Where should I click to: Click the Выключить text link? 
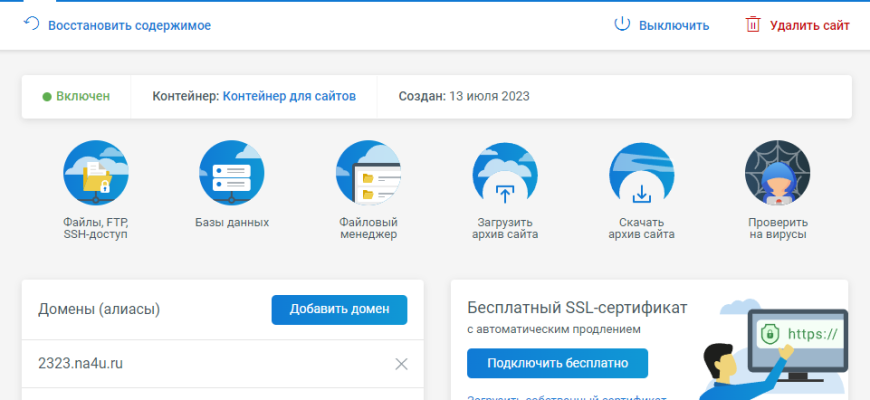point(674,25)
